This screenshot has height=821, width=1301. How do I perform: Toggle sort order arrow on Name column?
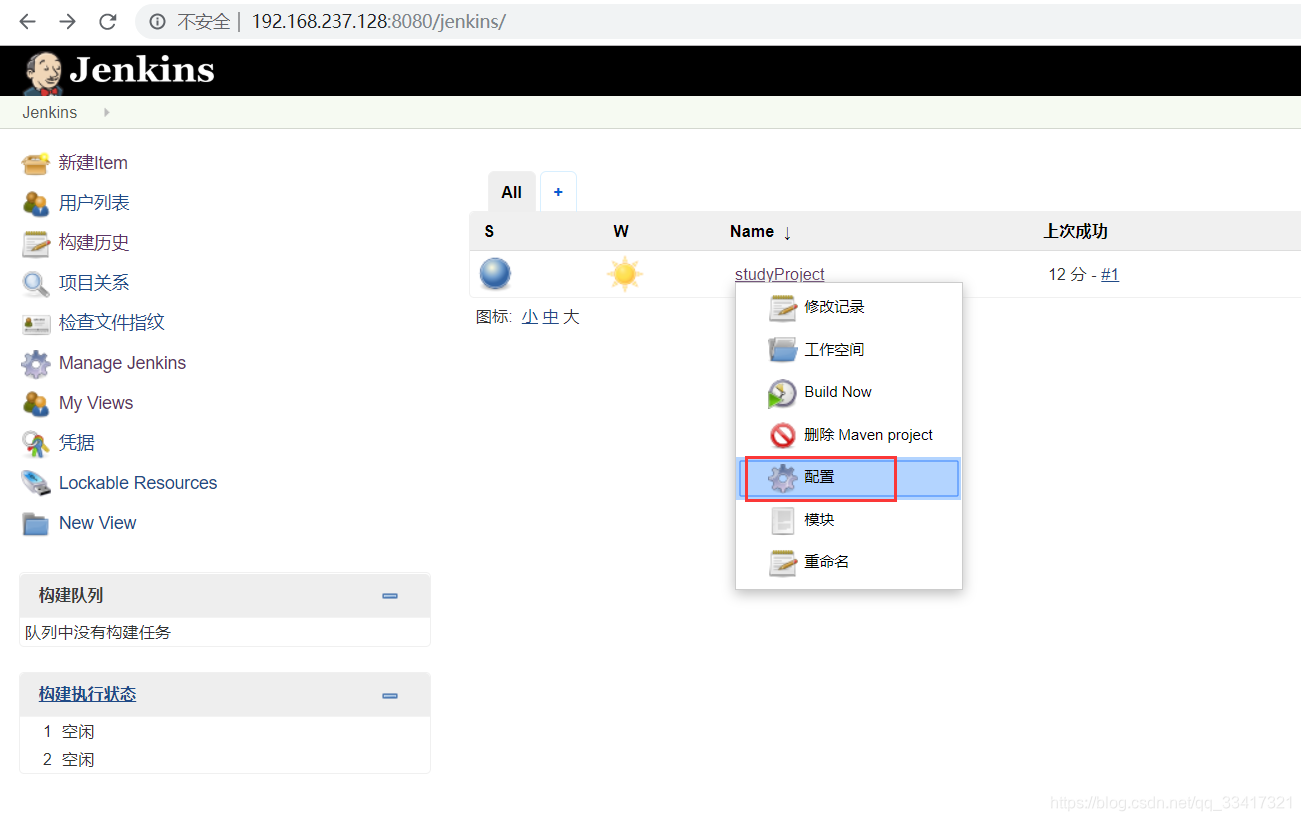[x=787, y=232]
